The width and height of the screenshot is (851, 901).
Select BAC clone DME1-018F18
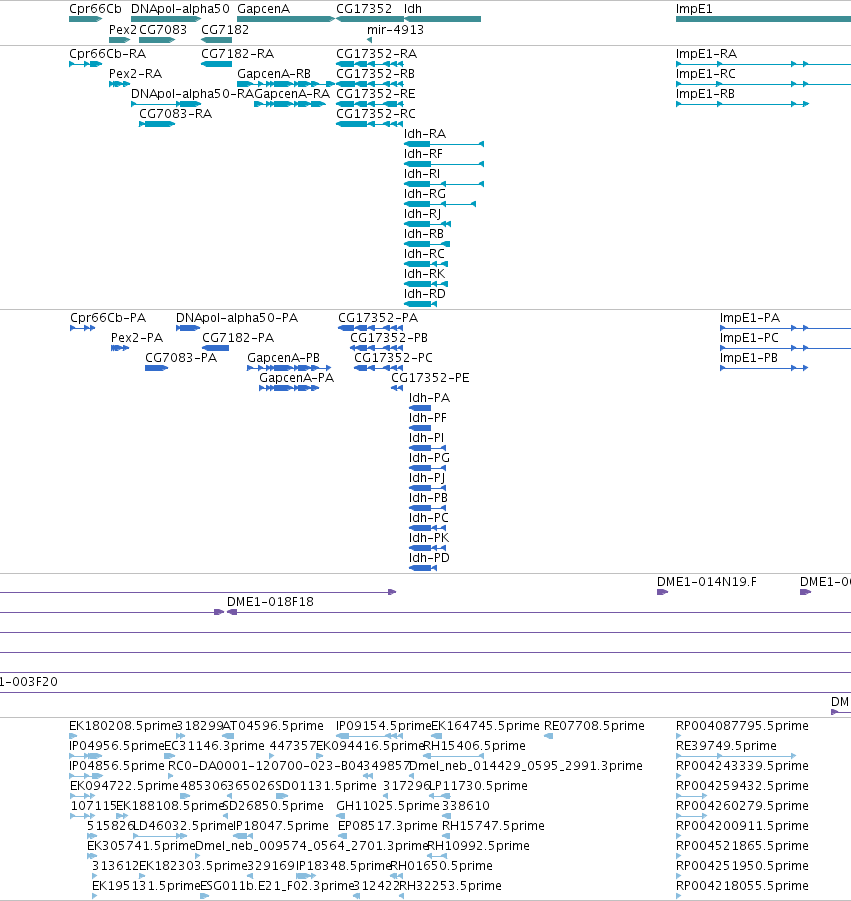(270, 602)
